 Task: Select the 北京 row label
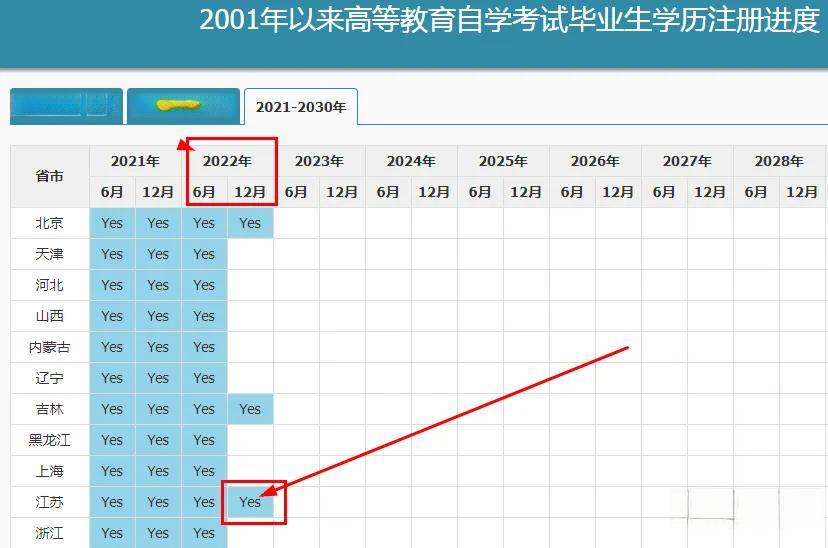(x=50, y=223)
